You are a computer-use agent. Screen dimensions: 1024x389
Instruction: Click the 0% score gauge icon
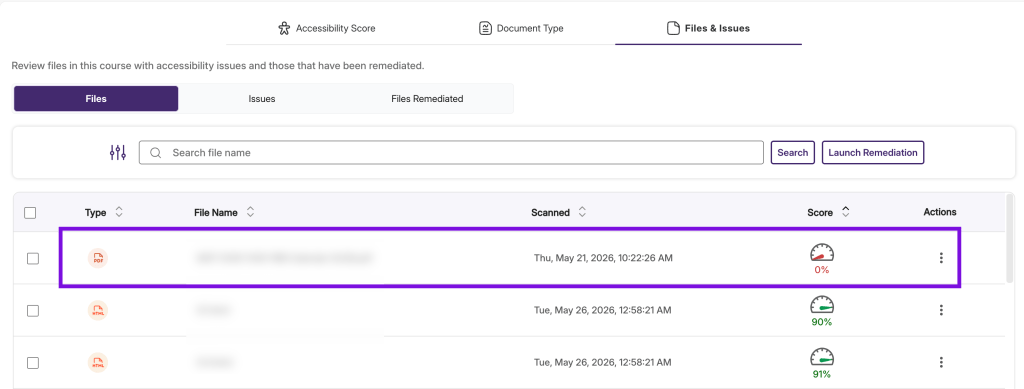822,253
